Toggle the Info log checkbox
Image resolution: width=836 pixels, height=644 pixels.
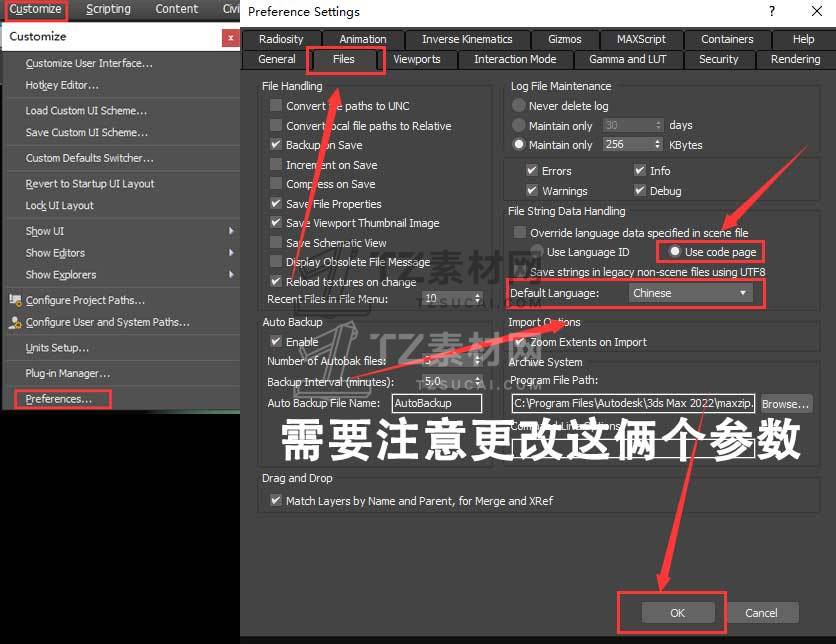[640, 171]
